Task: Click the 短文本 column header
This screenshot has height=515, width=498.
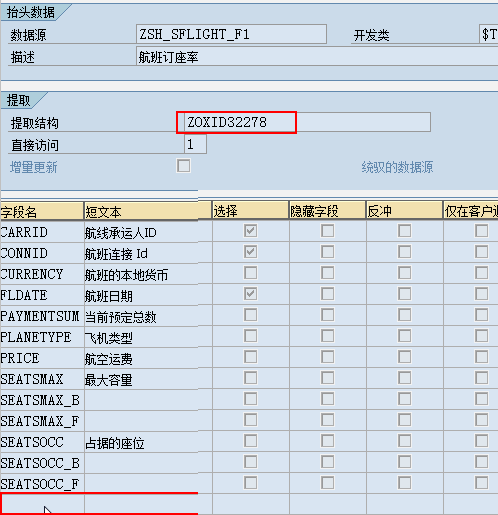Action: (148, 211)
